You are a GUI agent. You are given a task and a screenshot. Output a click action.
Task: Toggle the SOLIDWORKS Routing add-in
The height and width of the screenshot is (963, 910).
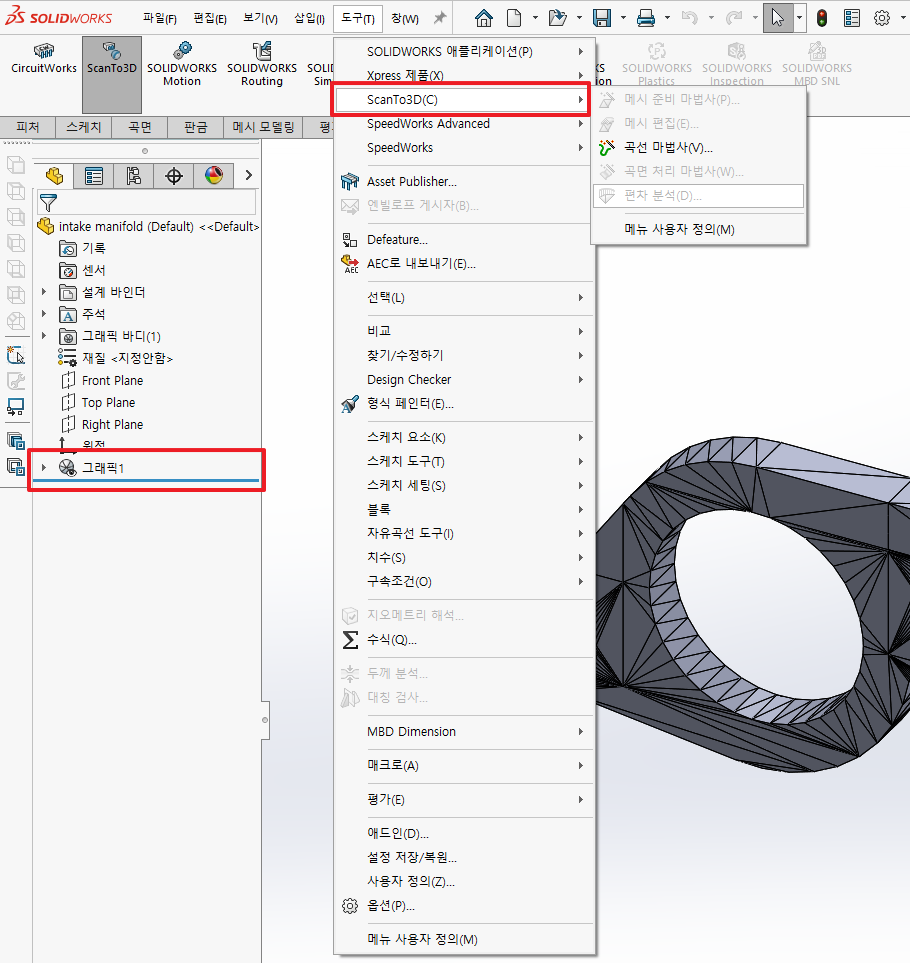[x=262, y=64]
